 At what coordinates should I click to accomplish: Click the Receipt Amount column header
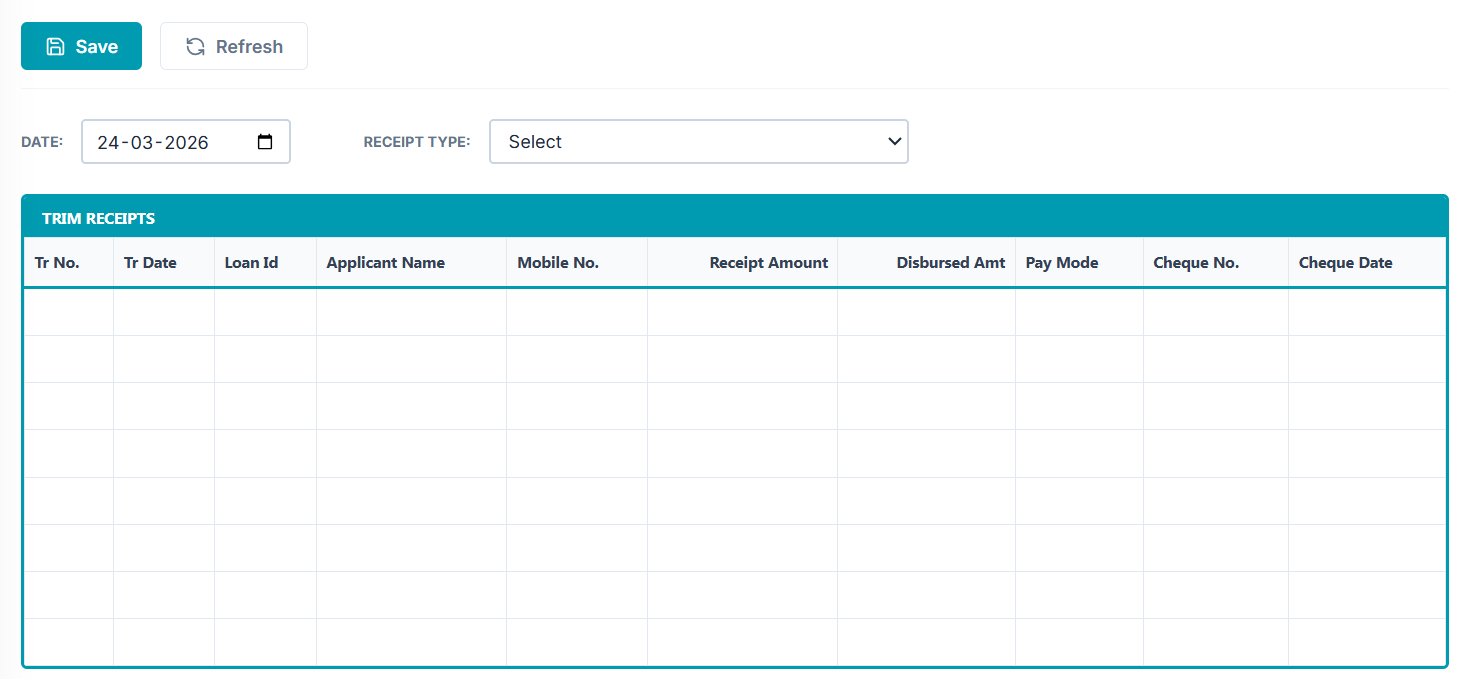pyautogui.click(x=768, y=263)
